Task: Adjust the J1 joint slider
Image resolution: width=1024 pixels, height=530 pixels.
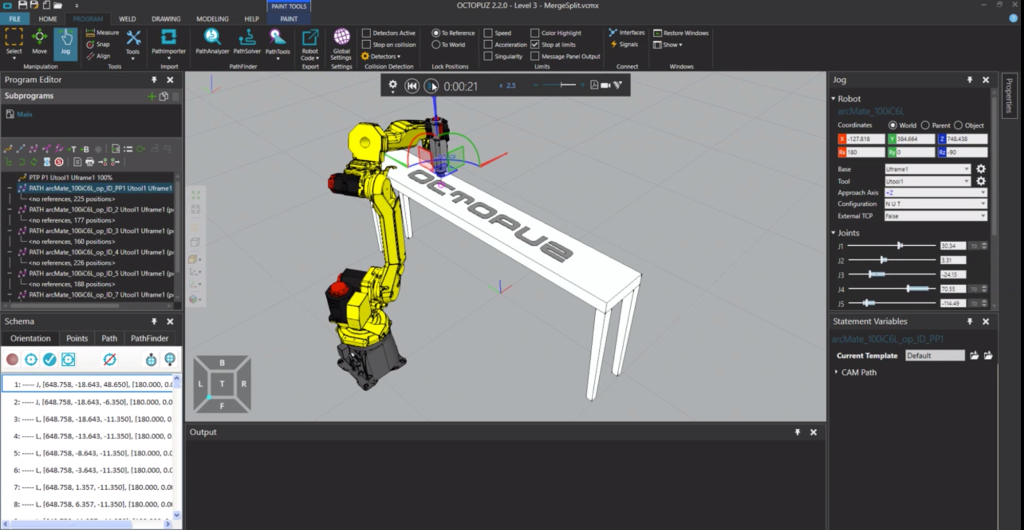Action: click(x=900, y=245)
